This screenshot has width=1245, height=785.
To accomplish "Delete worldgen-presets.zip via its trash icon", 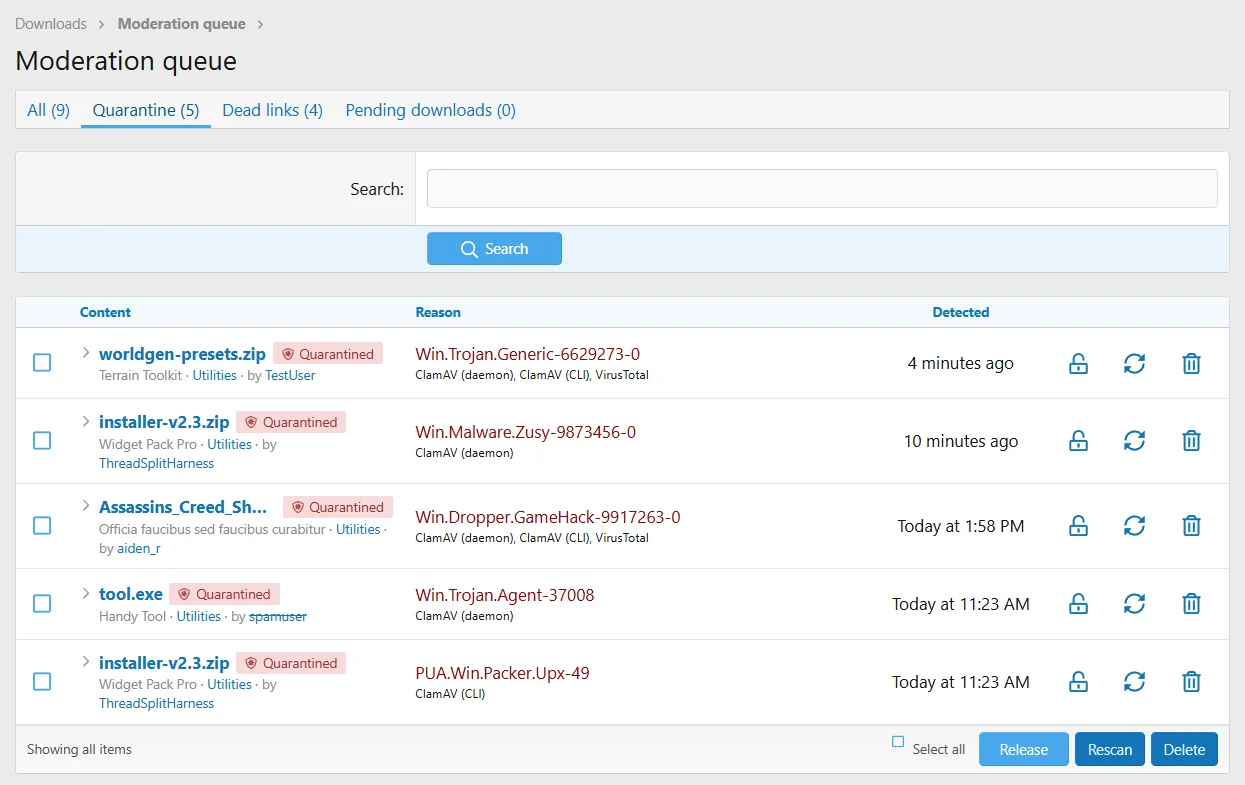I will (1191, 363).
